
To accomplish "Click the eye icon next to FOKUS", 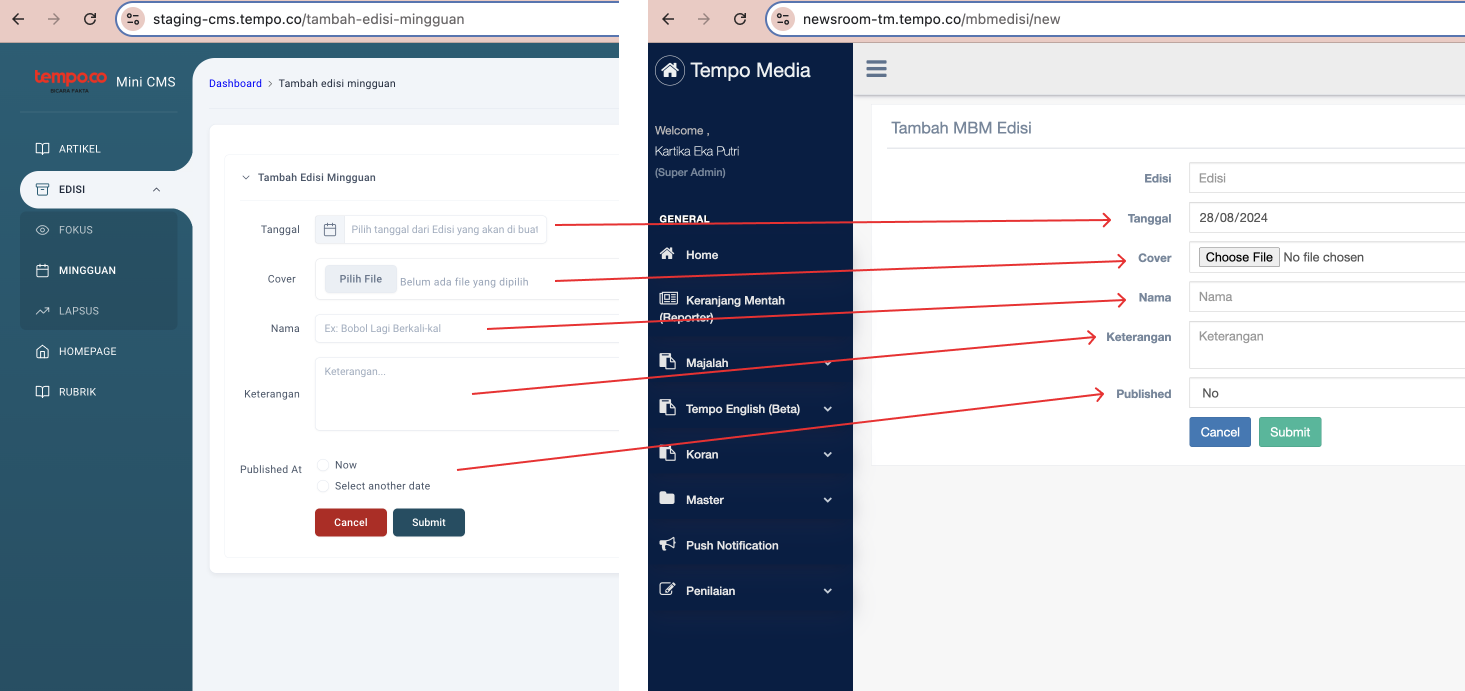I will 42,230.
